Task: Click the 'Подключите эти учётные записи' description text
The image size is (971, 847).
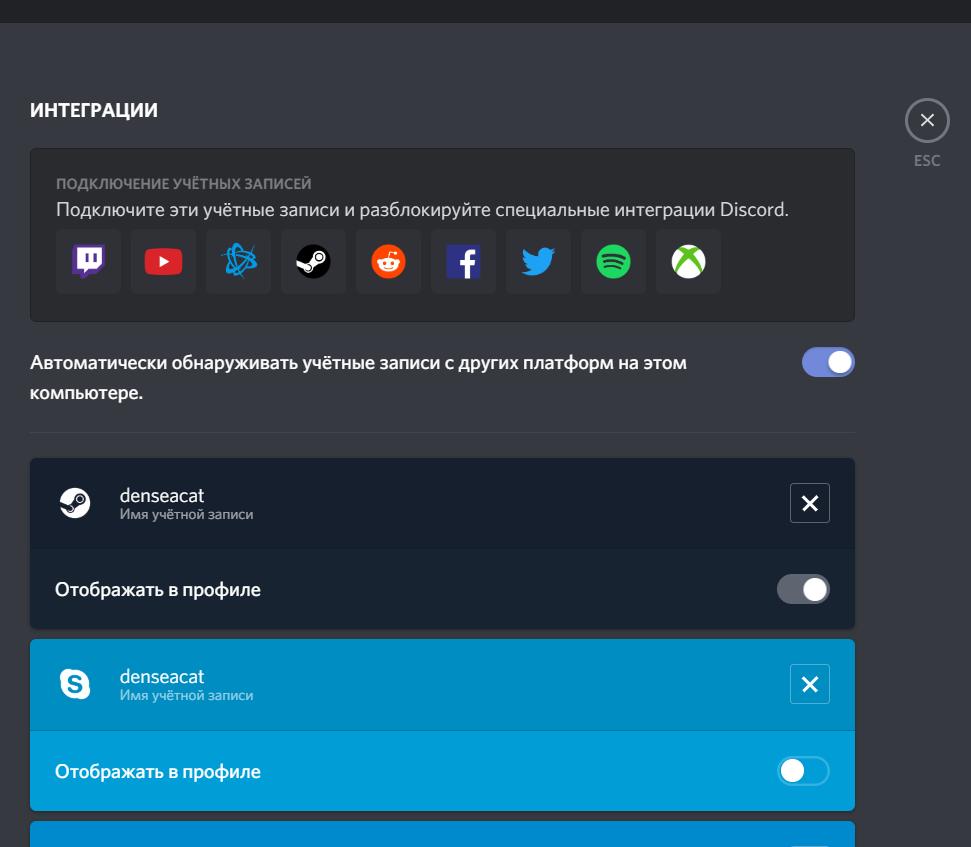Action: [422, 210]
